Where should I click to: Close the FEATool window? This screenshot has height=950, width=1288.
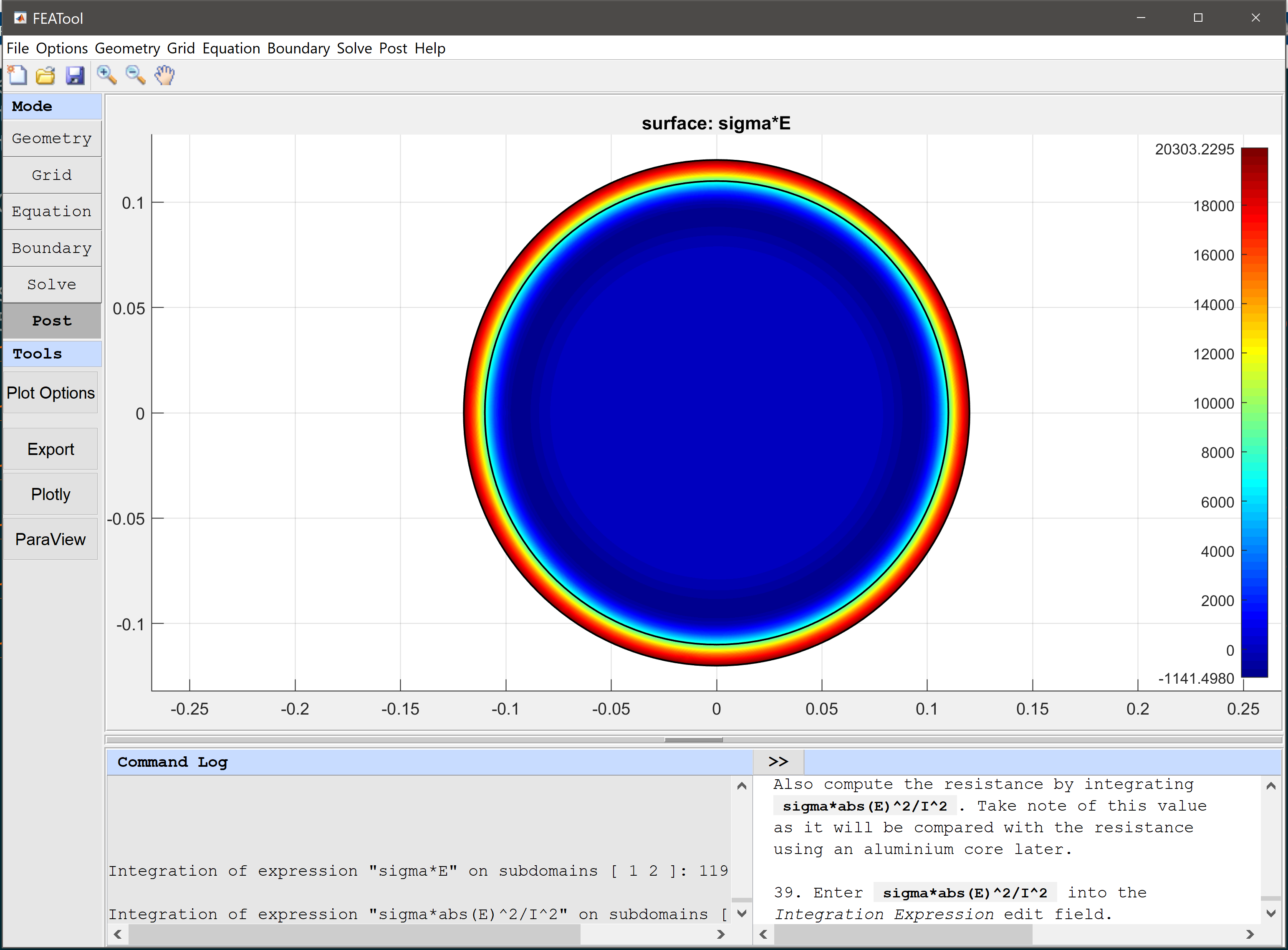(1256, 18)
